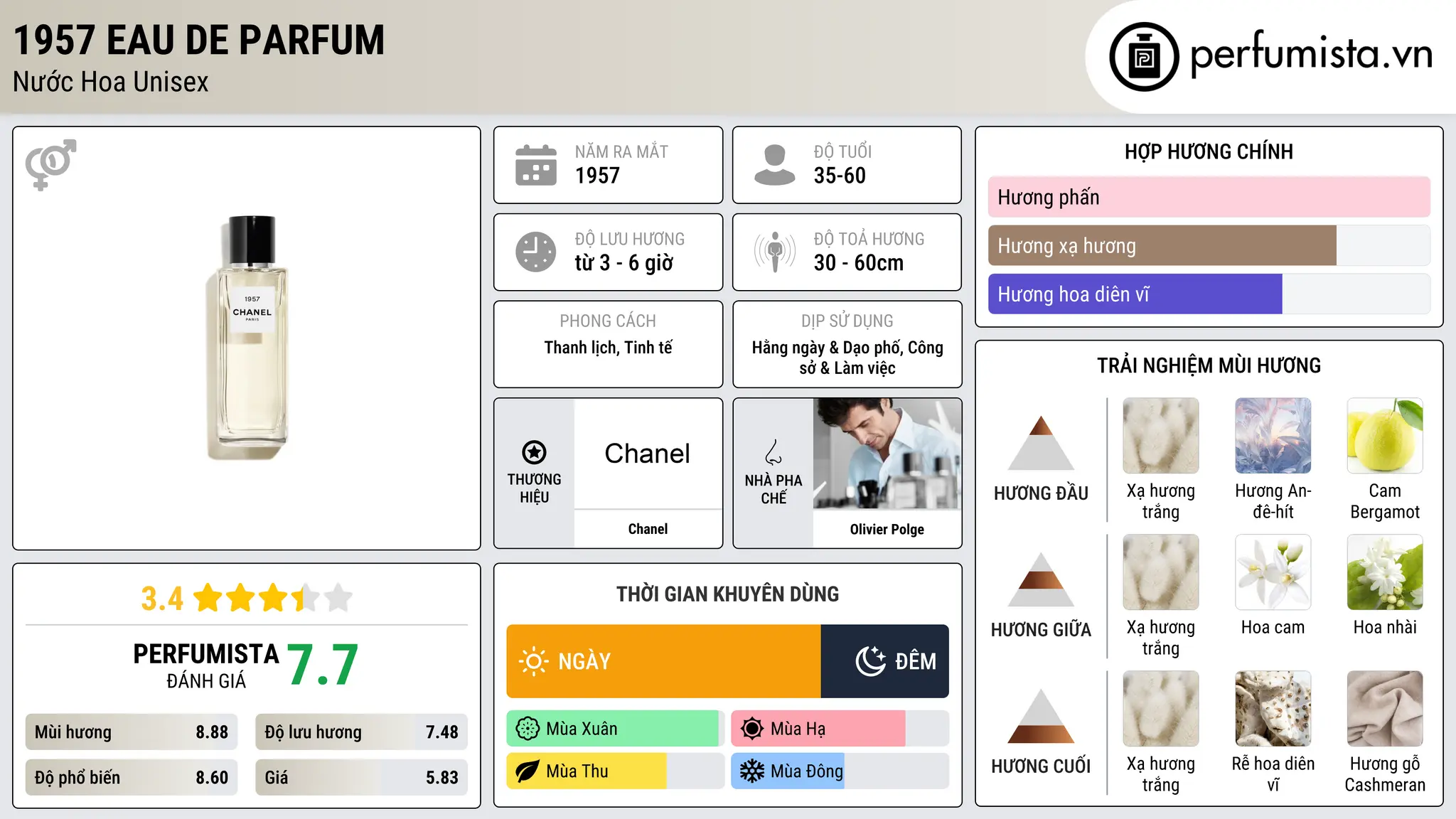This screenshot has width=1456, height=819.
Task: Select the pink Mùa Hạ season bar
Action: (818, 729)
